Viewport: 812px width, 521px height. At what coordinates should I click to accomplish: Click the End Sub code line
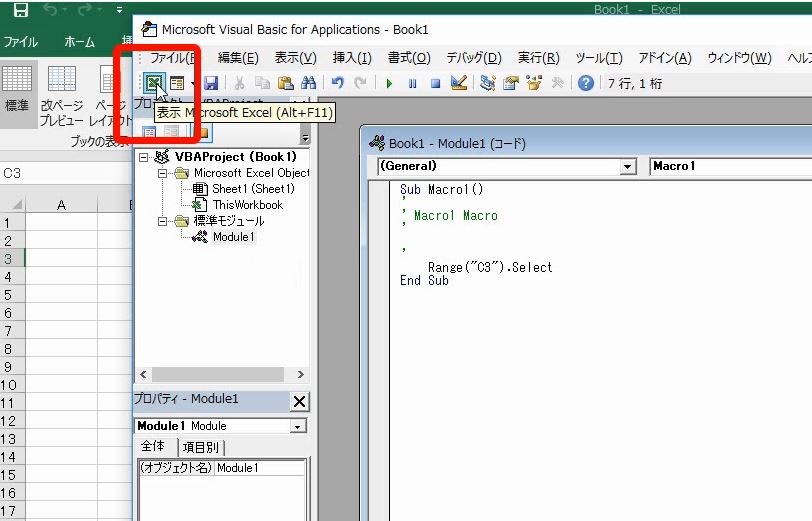point(424,281)
